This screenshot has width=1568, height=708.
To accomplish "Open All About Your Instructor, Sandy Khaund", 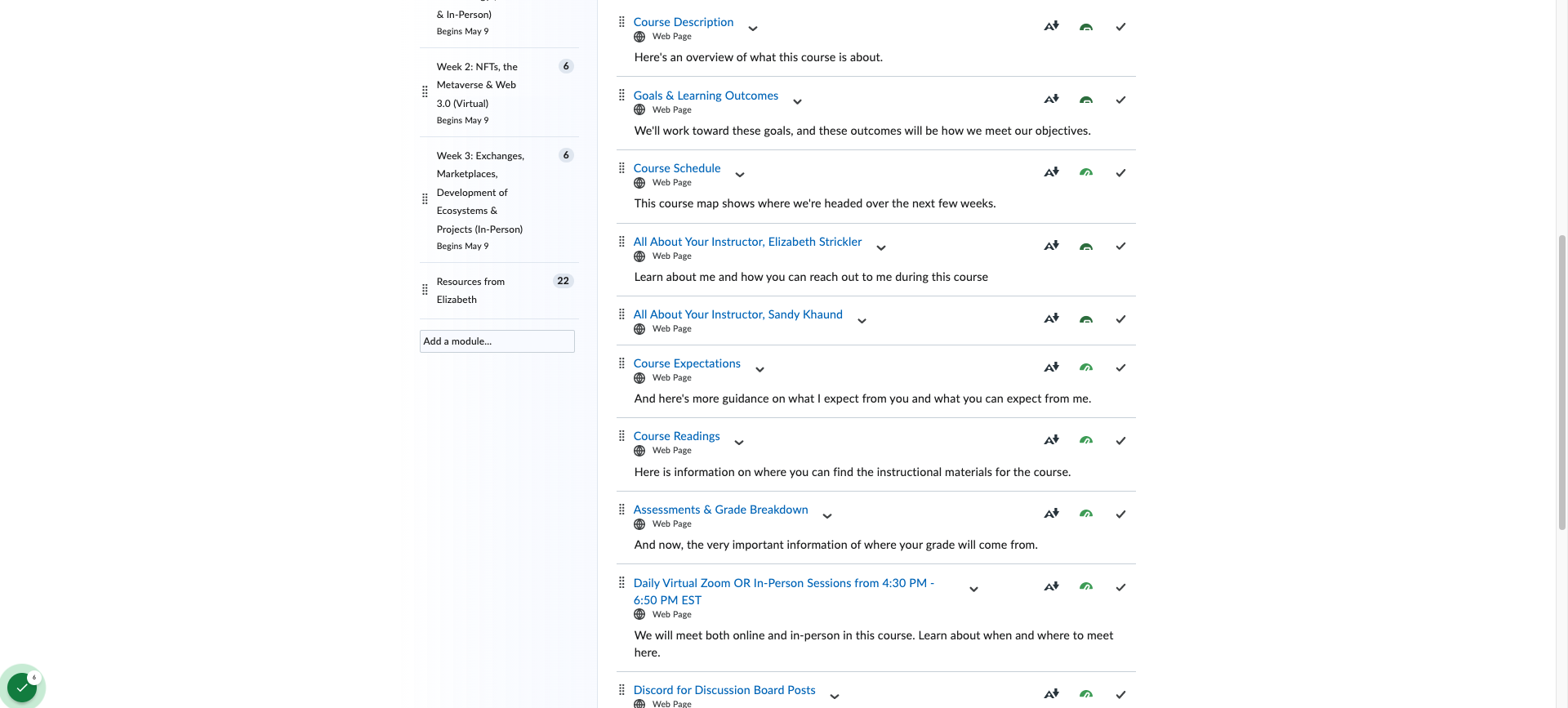I will pyautogui.click(x=738, y=314).
